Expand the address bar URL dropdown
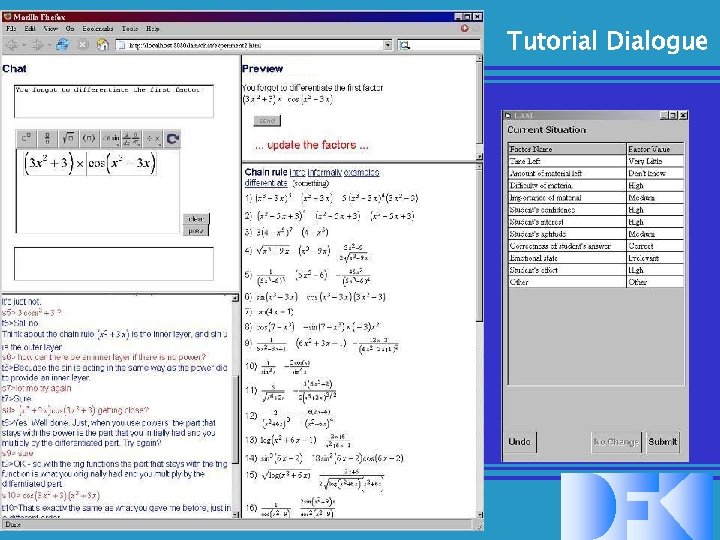720x540 pixels. (x=388, y=45)
